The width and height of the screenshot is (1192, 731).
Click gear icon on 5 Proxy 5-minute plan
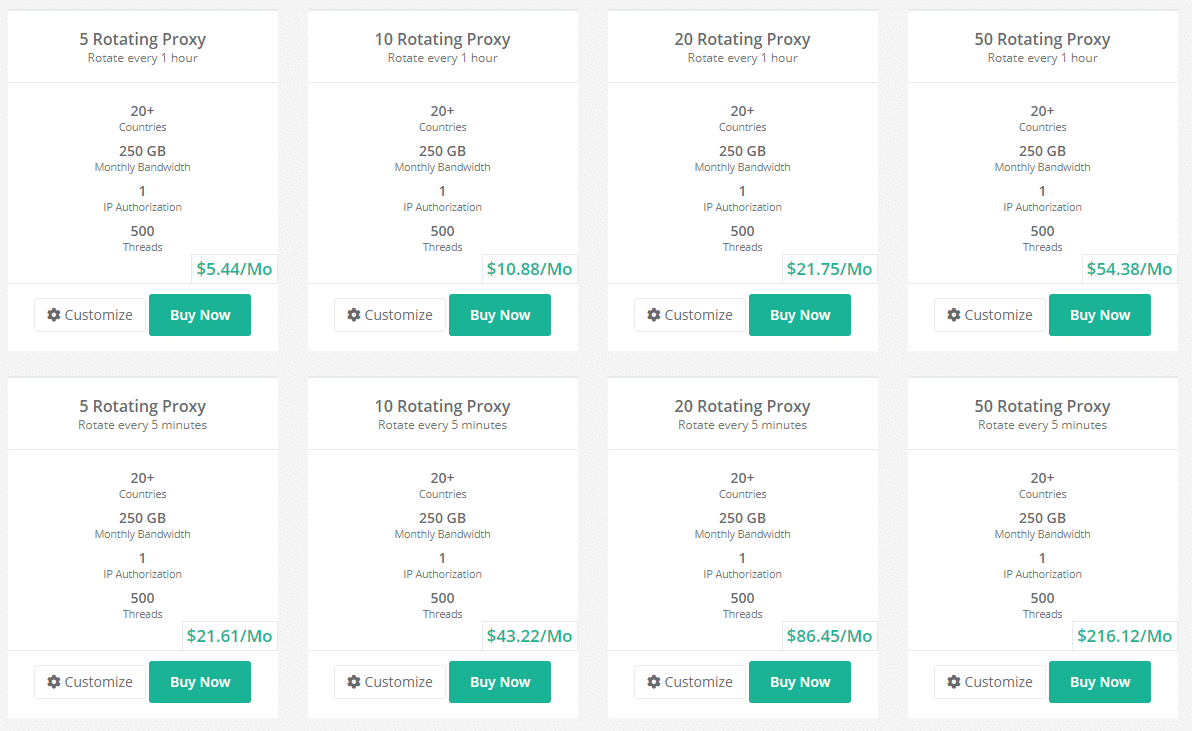click(x=54, y=682)
